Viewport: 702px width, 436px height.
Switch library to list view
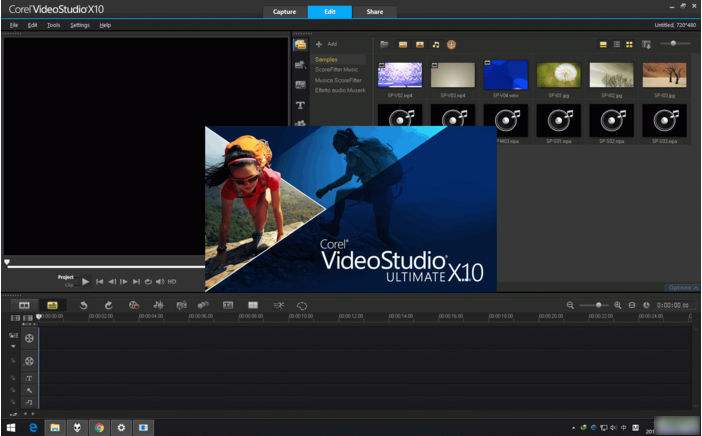point(616,44)
